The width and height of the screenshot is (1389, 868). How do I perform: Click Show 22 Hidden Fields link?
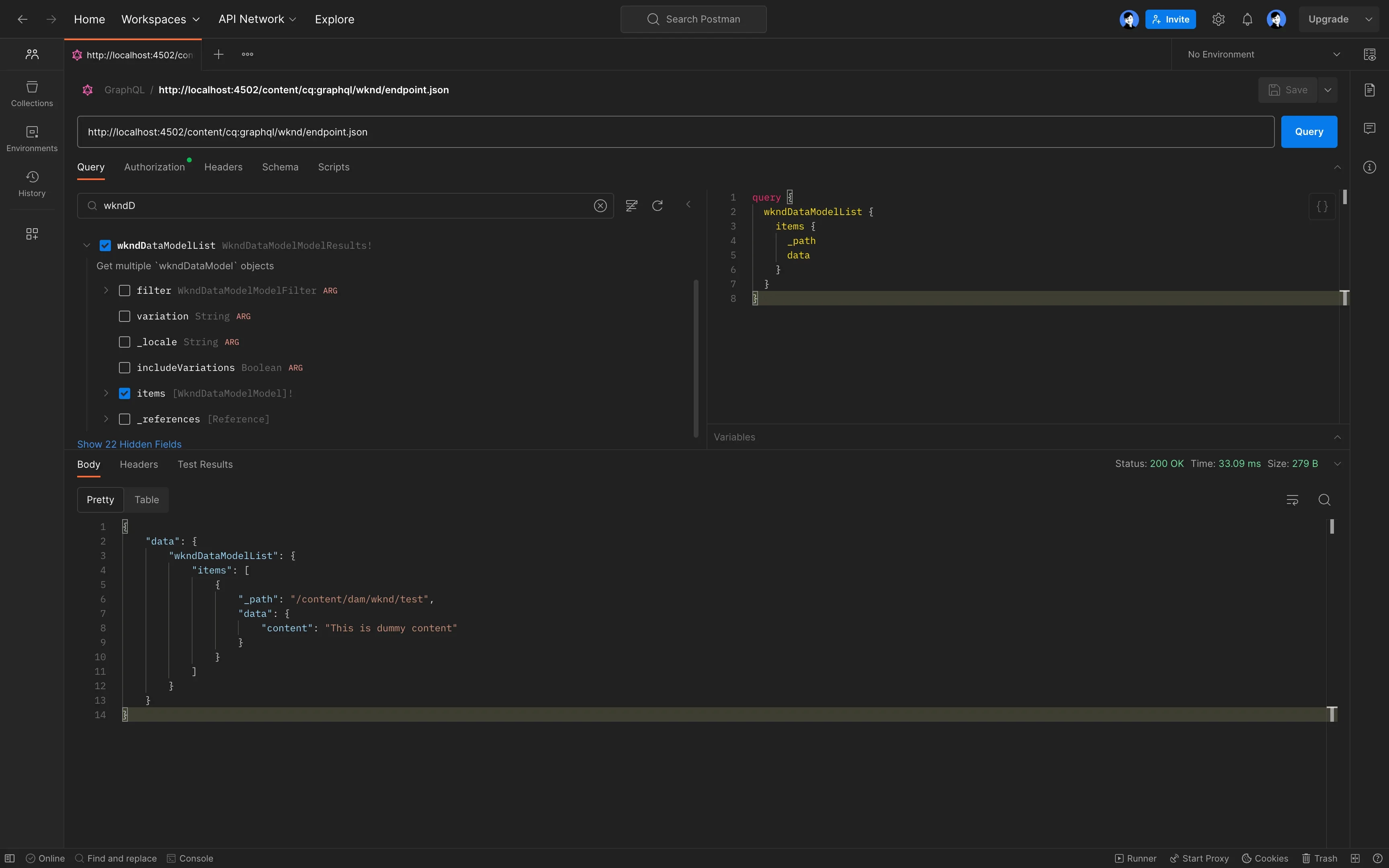pos(129,444)
